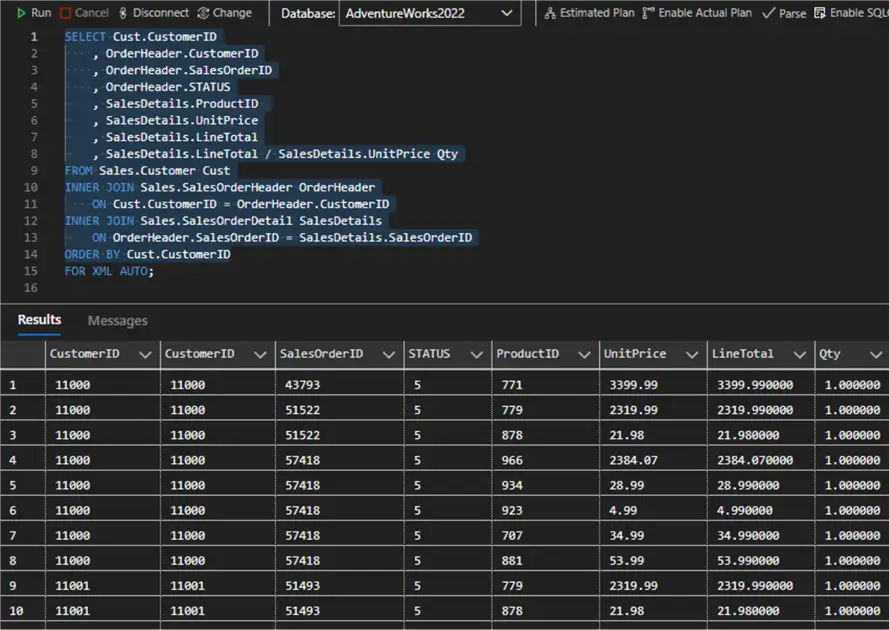Expand the SalesOrderID column filter arrow

388,354
